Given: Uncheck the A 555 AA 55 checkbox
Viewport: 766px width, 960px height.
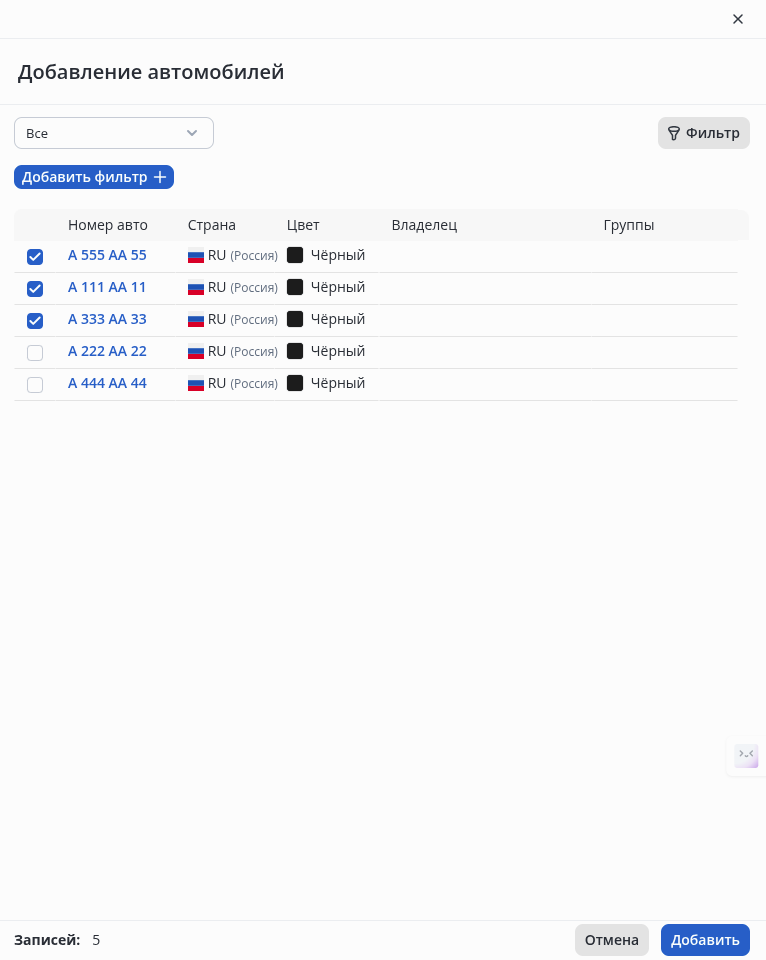Looking at the screenshot, I should [x=35, y=256].
